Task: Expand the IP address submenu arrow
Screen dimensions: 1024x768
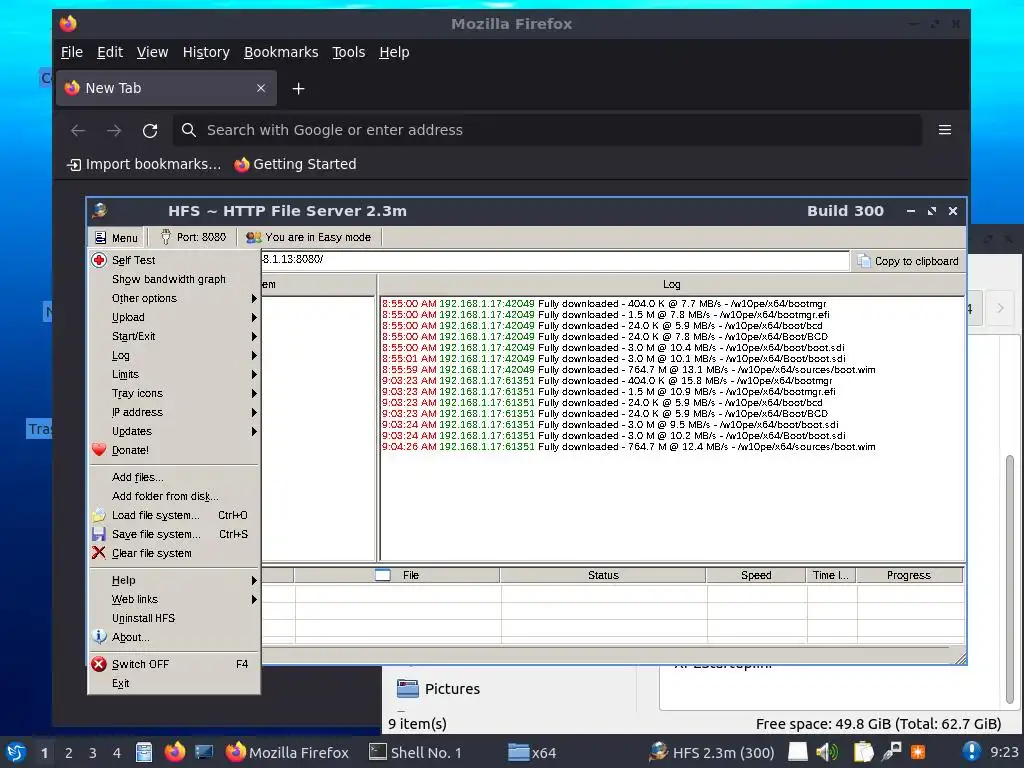Action: pyautogui.click(x=254, y=412)
